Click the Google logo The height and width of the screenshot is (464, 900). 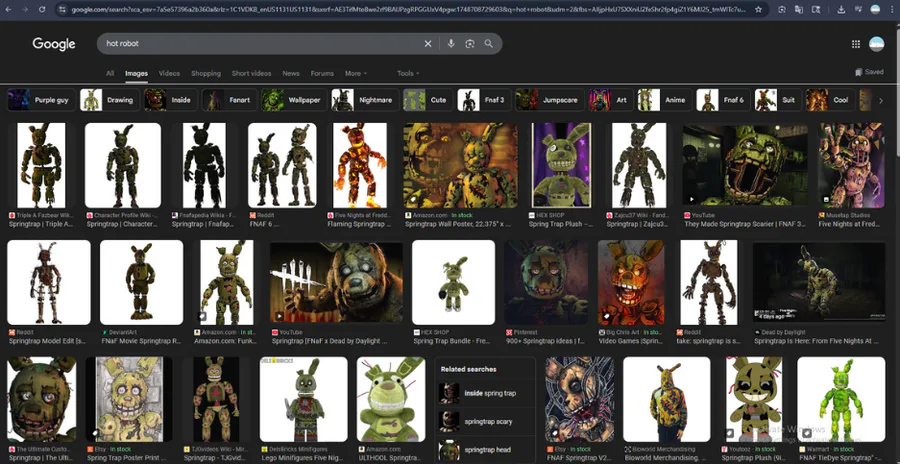point(53,44)
